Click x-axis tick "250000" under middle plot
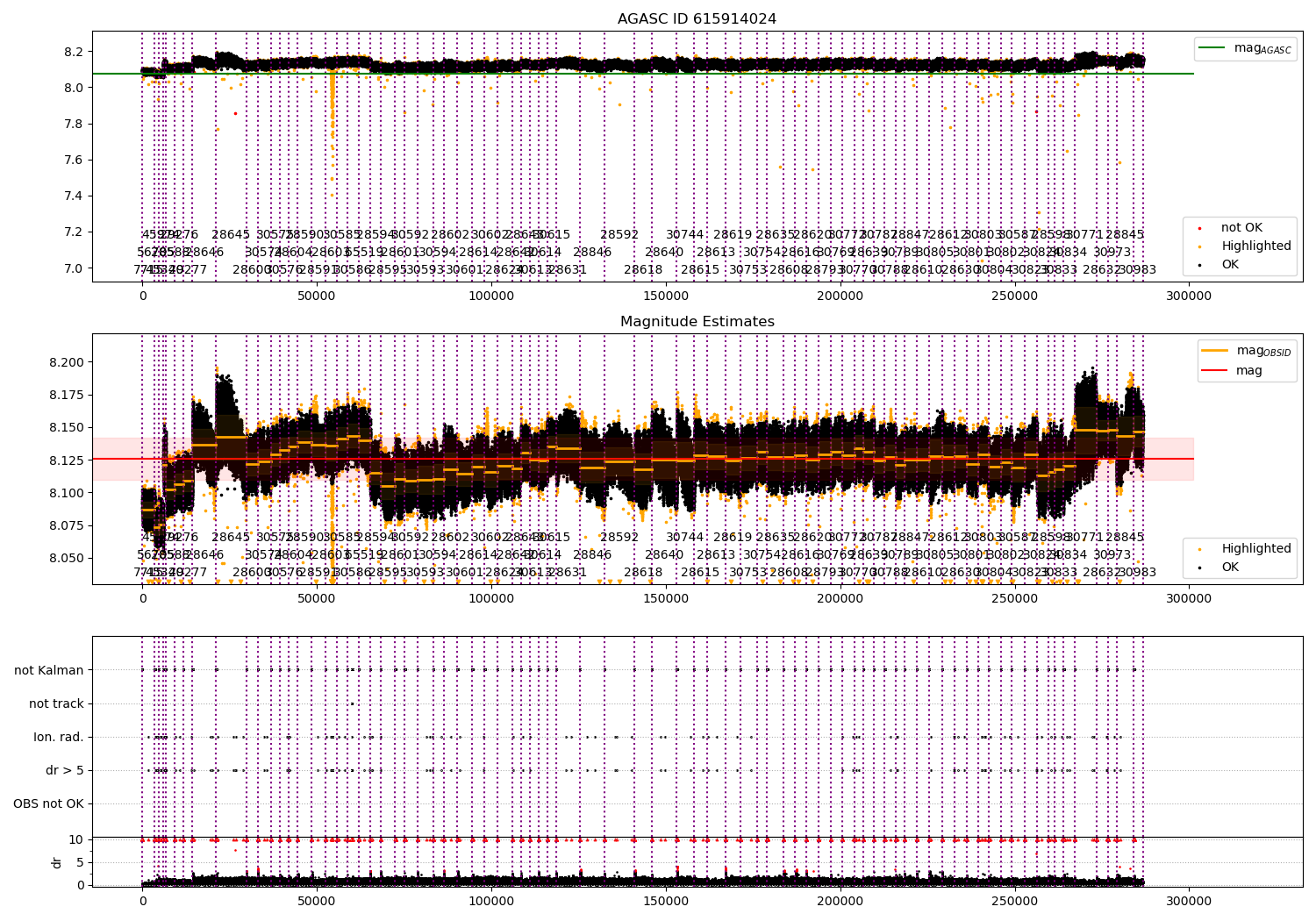Screen dimensions: 1316x921 tap(1014, 599)
